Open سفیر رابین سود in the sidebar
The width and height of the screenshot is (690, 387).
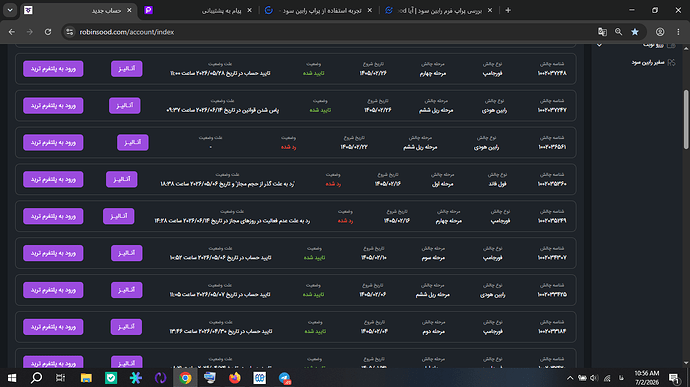648,63
